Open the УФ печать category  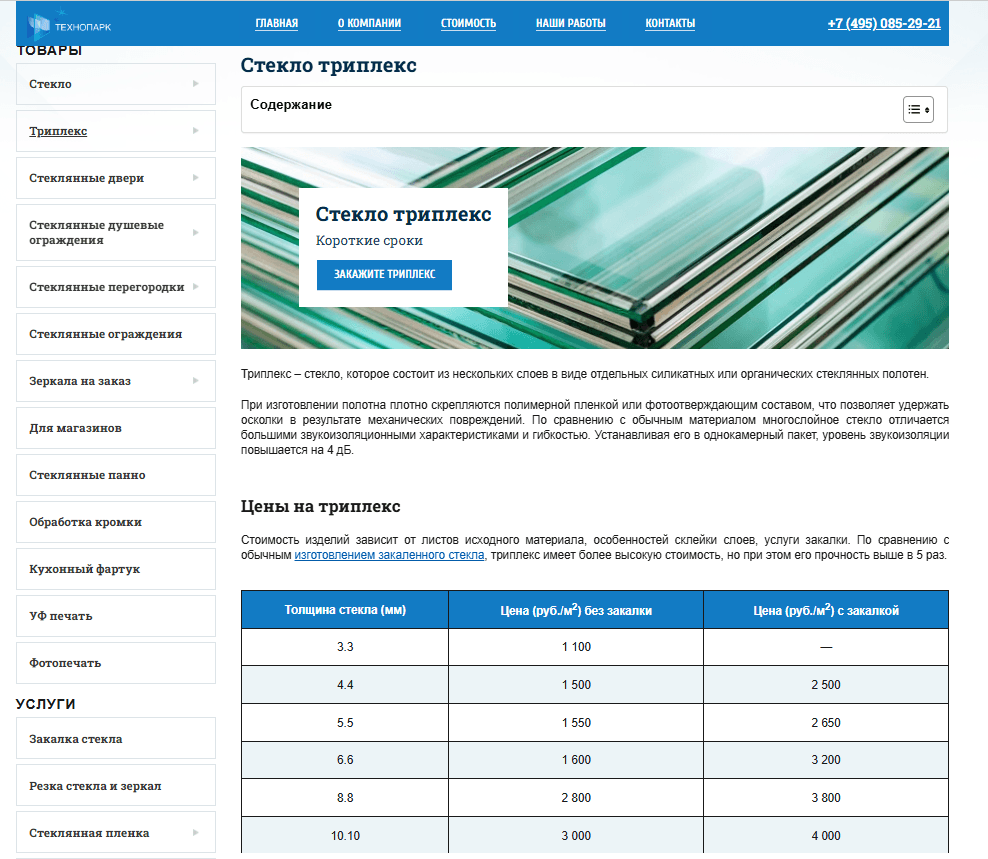coord(116,616)
